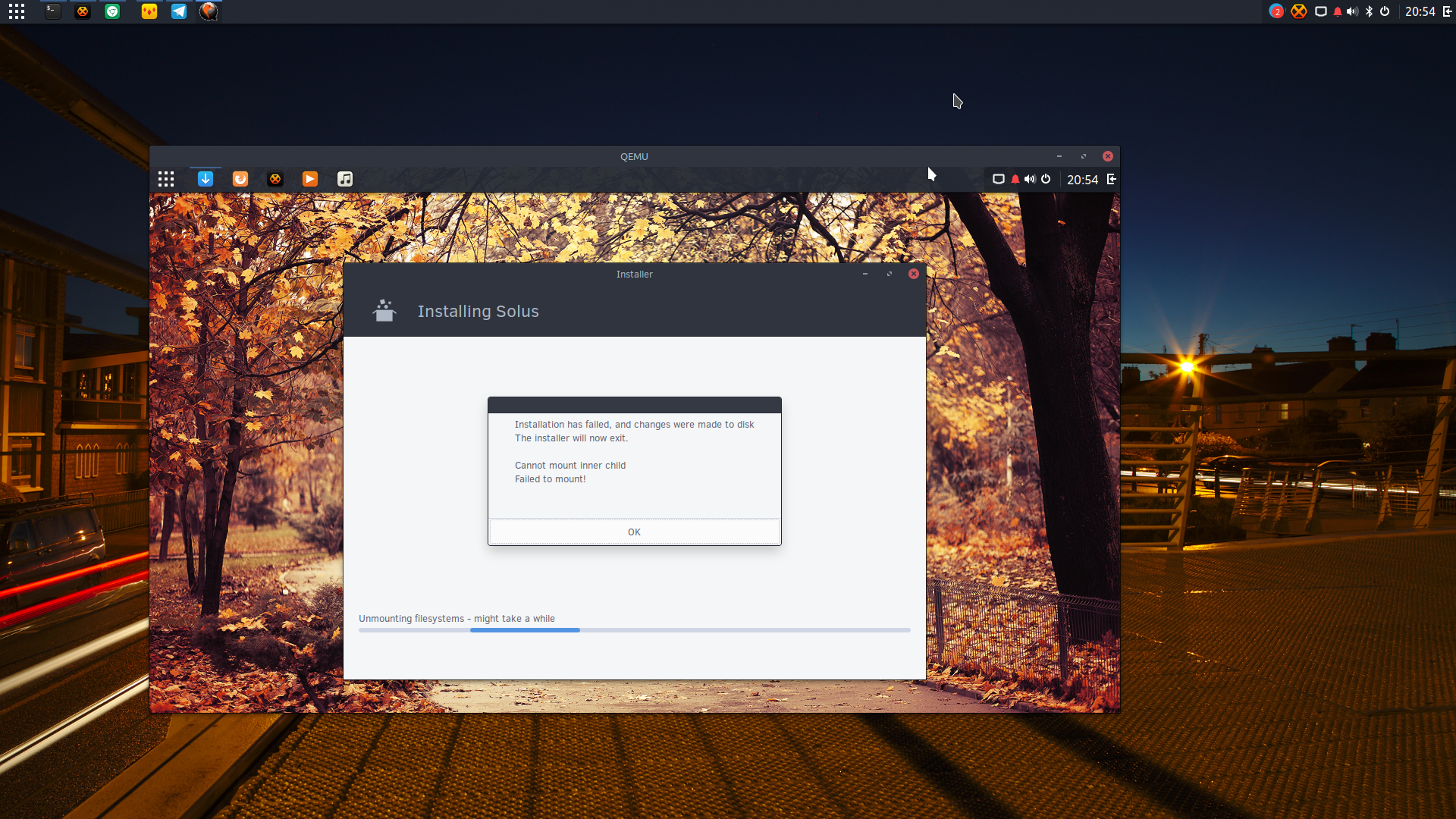1456x819 pixels.
Task: Open HexChat in the guest panel
Action: [275, 179]
